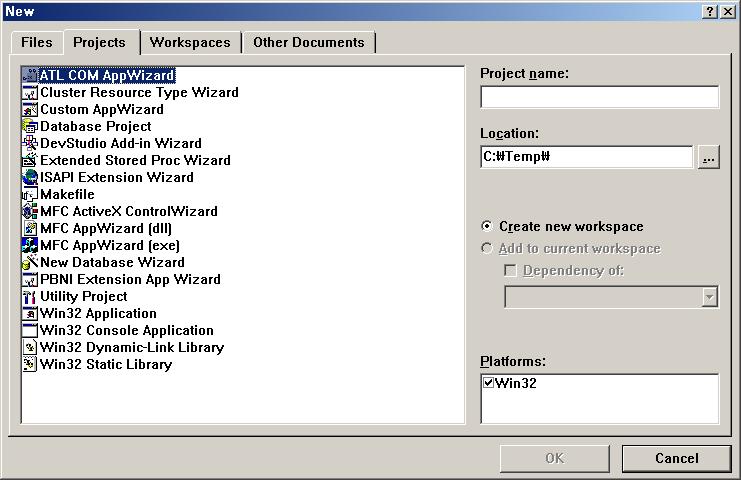Switch to the Workspaces tab

pos(190,43)
